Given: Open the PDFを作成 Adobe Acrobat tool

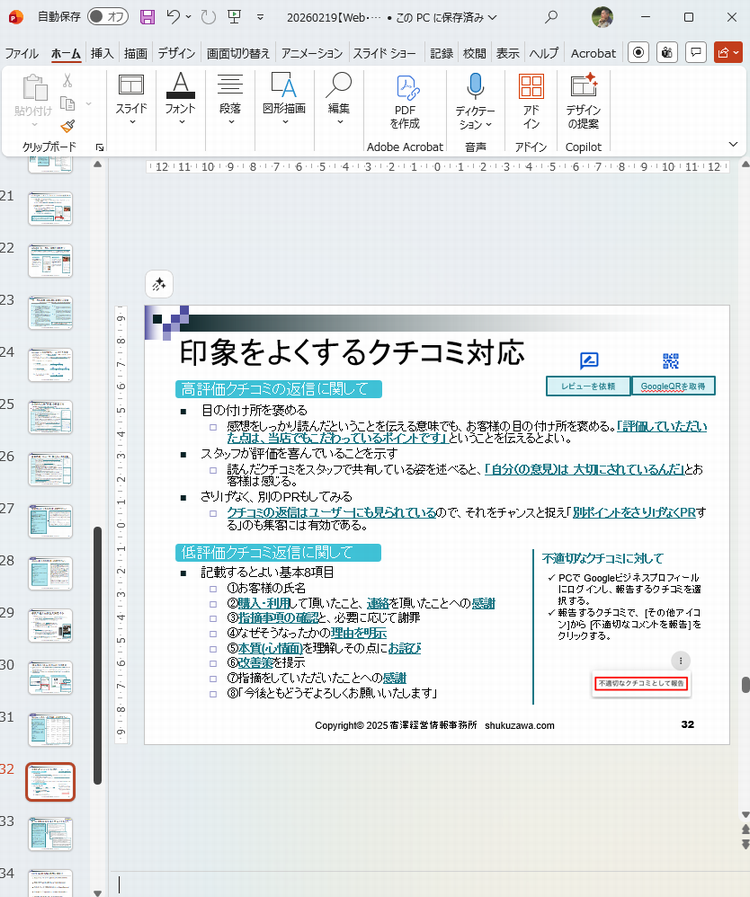Looking at the screenshot, I should [404, 100].
